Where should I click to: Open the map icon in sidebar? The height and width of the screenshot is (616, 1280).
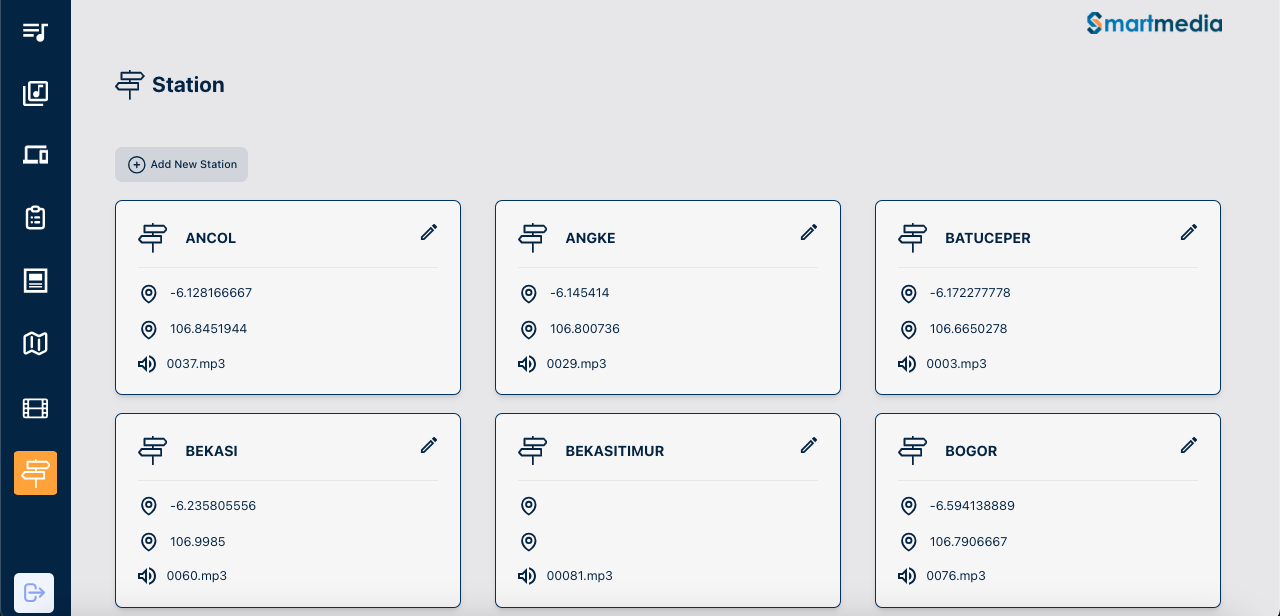pos(35,344)
